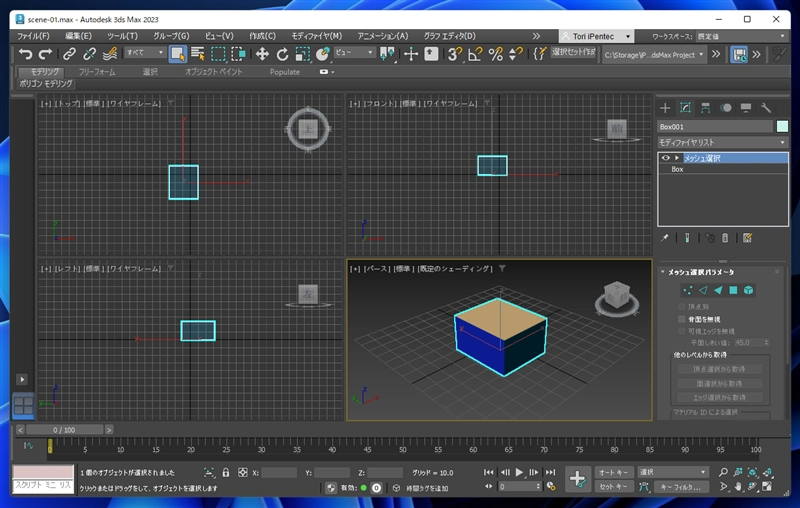Select the Rotate transform tool

click(x=282, y=54)
